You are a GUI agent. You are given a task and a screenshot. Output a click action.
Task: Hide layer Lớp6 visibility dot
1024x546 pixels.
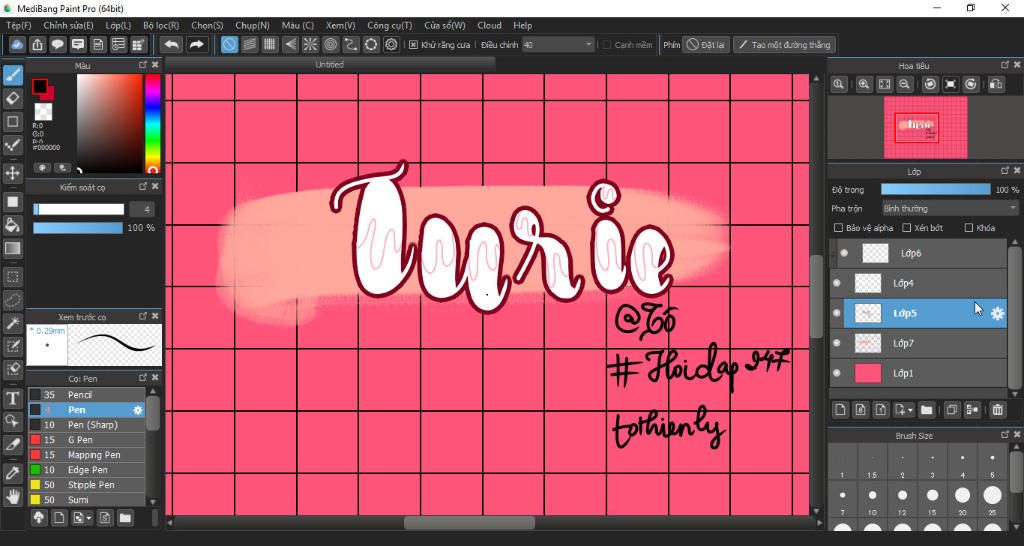click(844, 253)
